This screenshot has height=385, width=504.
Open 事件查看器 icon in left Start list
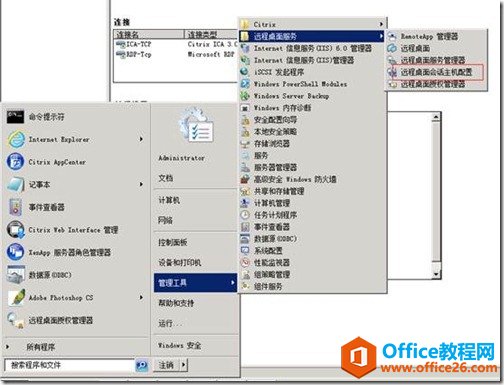(x=15, y=207)
